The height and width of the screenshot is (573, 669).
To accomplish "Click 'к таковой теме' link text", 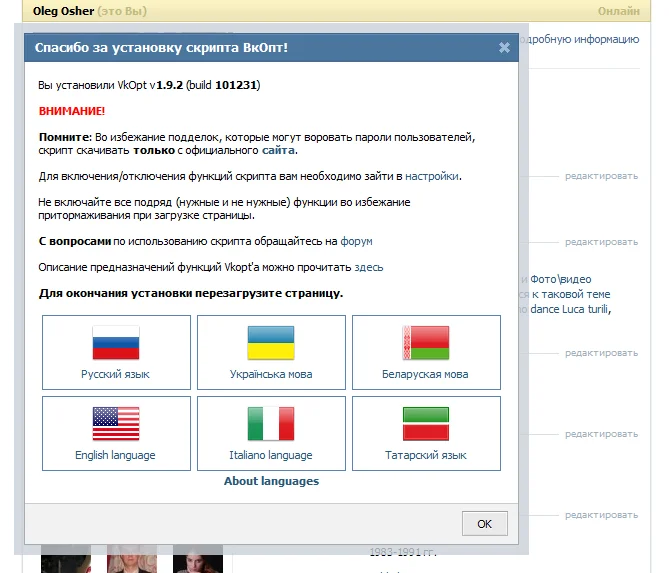I will [x=571, y=294].
